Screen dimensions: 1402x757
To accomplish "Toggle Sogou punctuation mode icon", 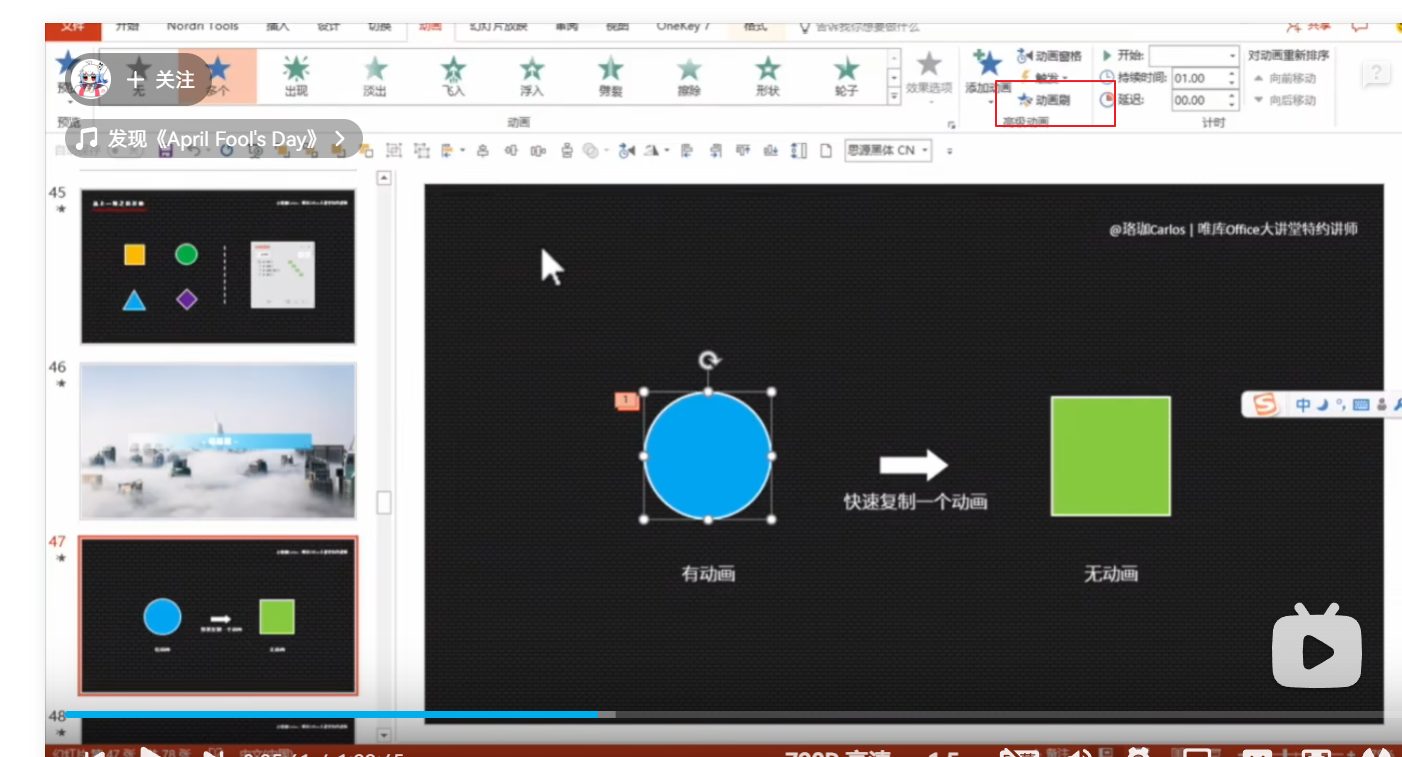I will click(x=1341, y=404).
